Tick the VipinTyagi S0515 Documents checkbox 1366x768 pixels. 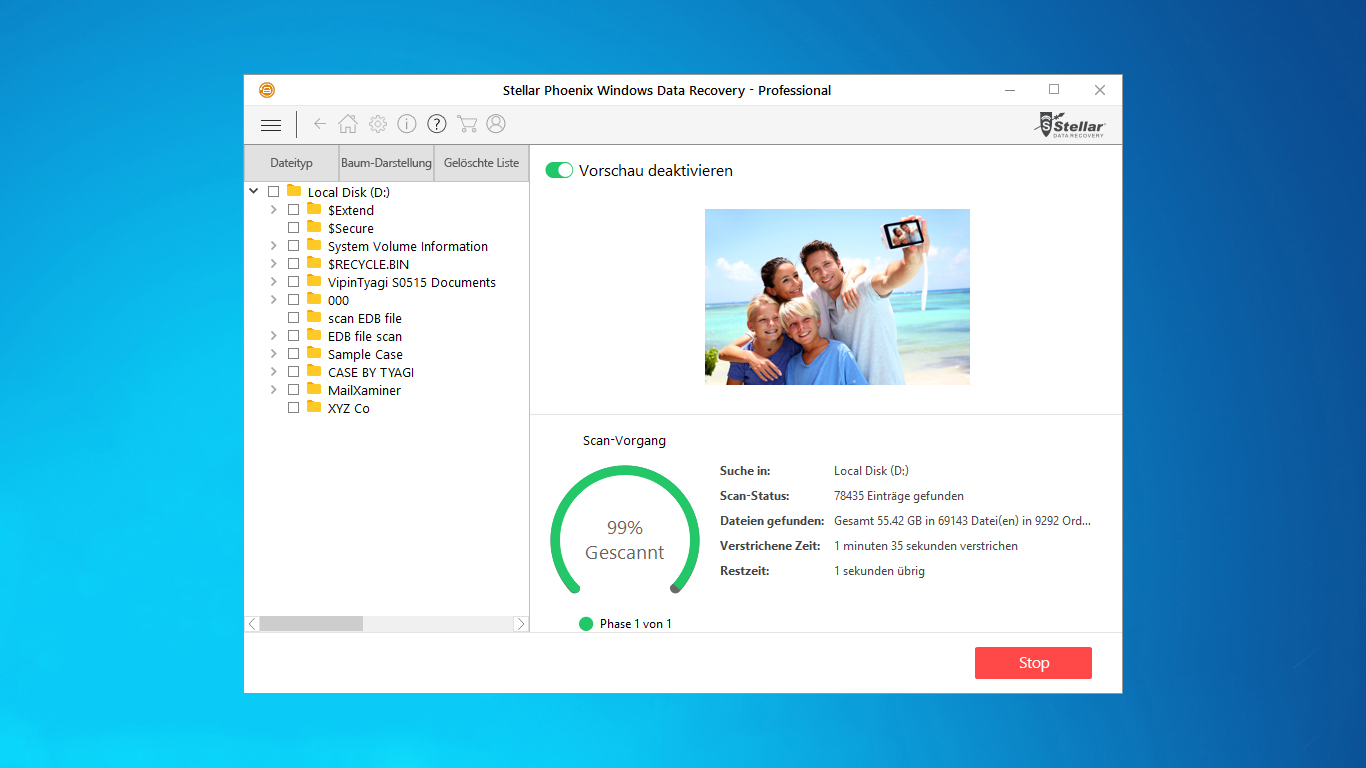point(293,282)
